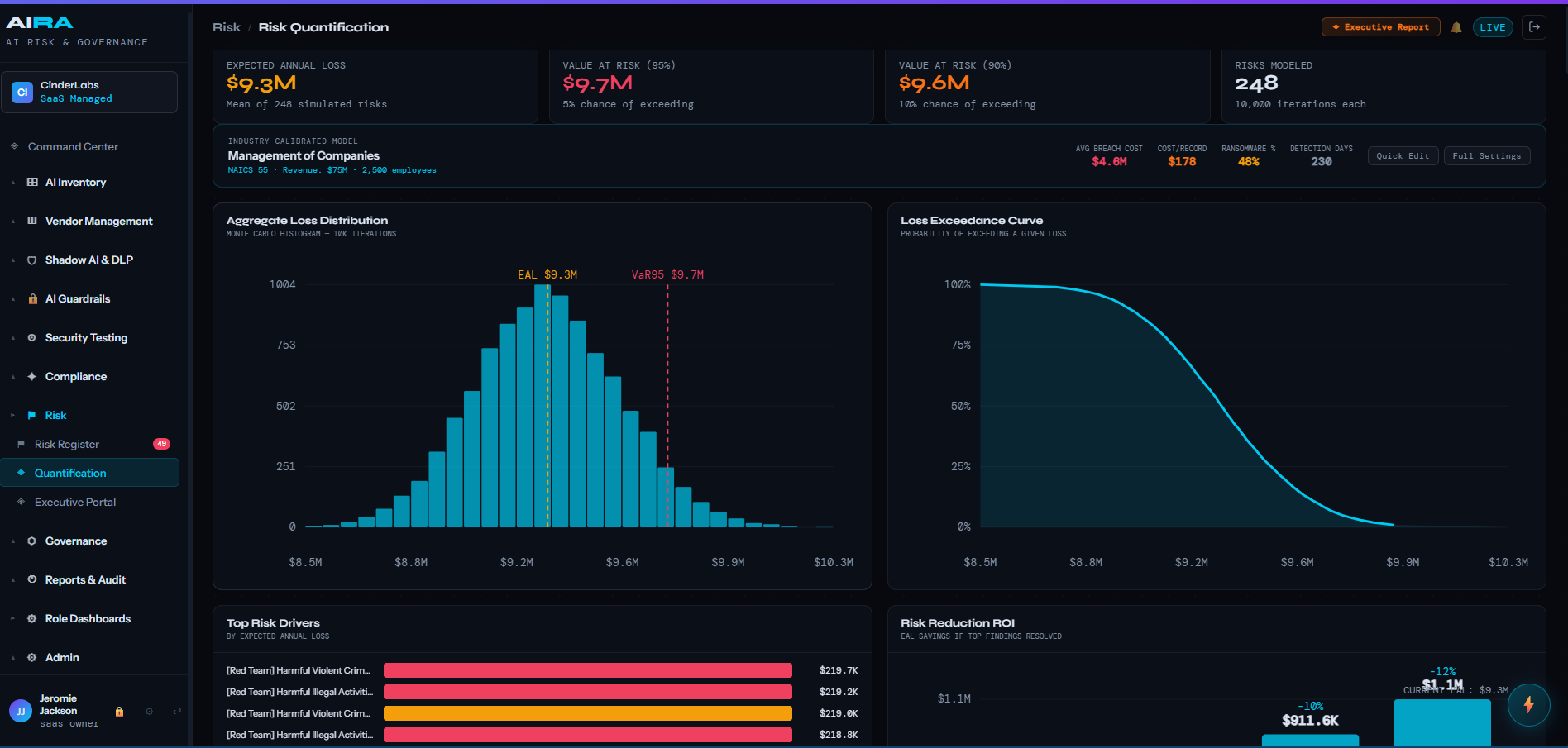
Task: Click the Risk breadcrumb link
Action: [x=227, y=27]
